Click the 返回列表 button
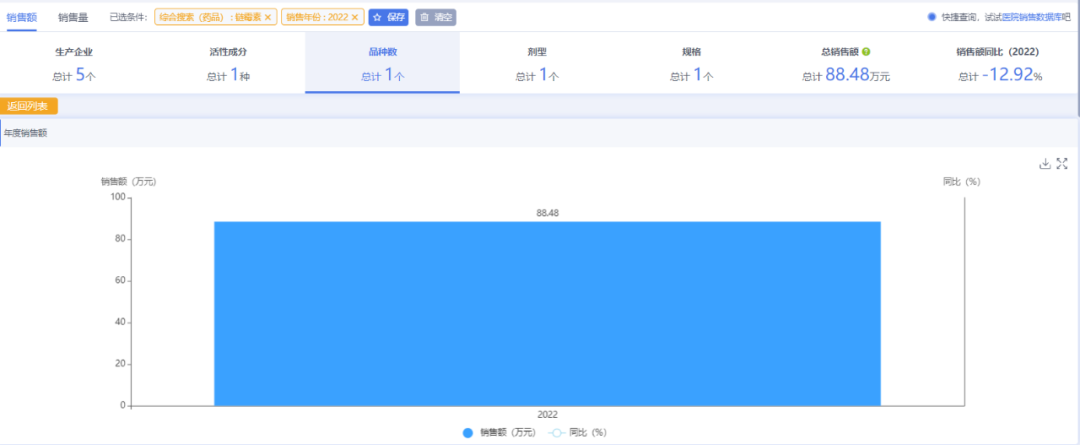 [30, 106]
